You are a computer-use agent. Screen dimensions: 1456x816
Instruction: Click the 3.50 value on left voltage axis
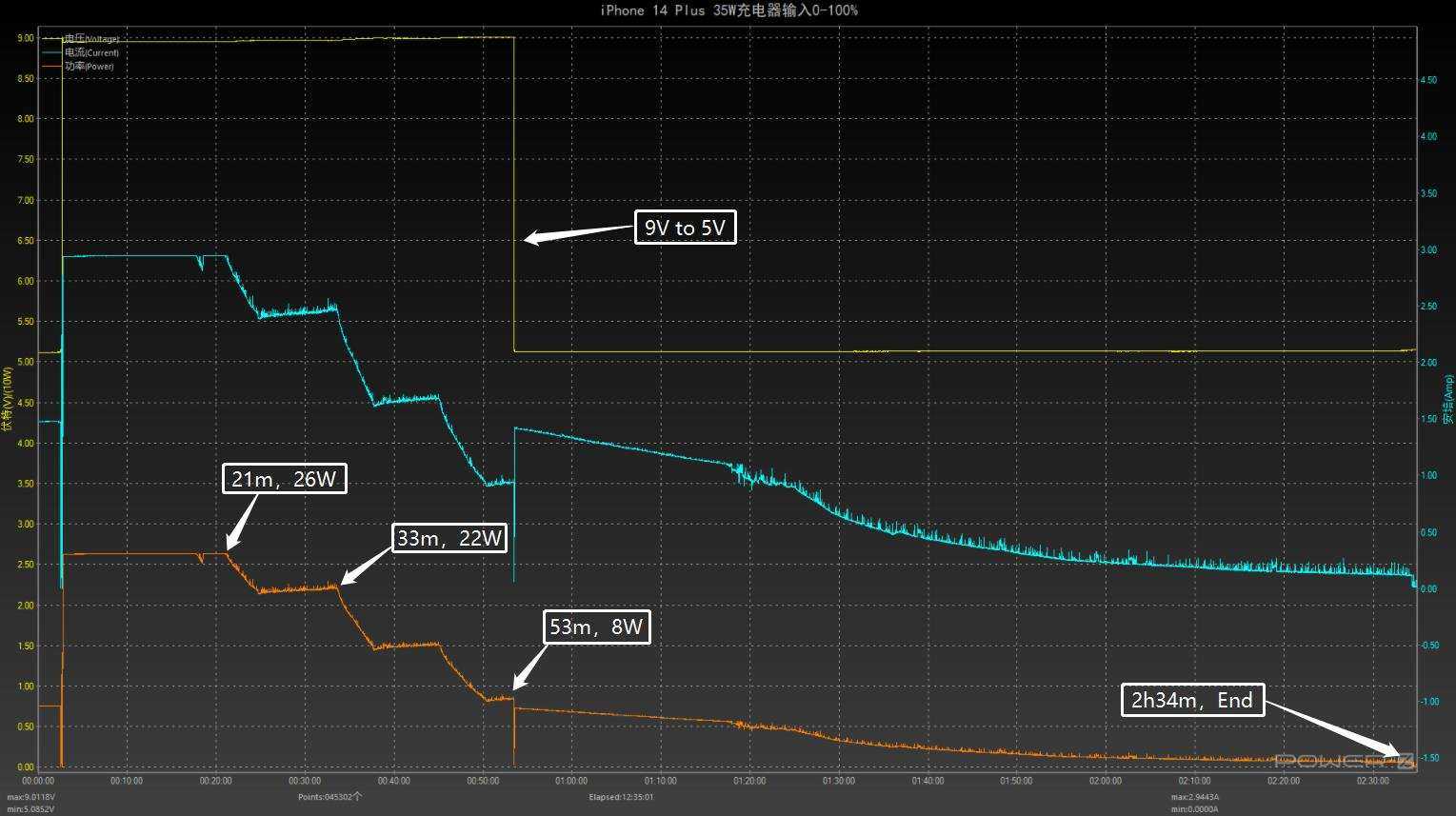point(25,484)
